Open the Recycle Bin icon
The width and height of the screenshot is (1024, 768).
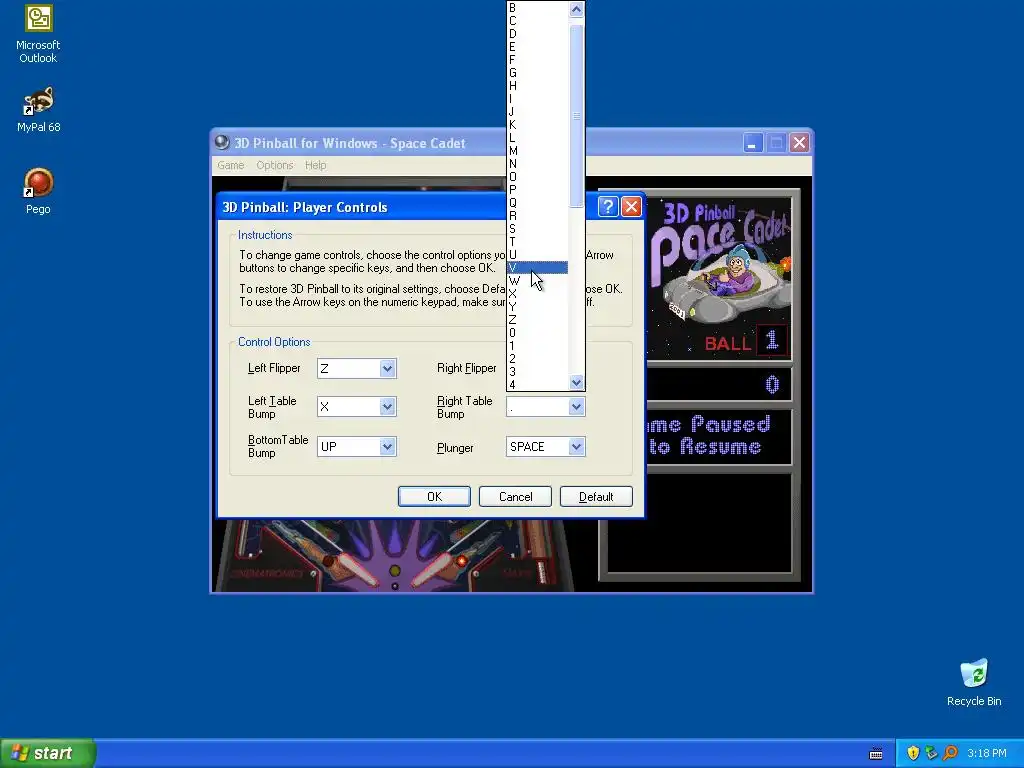pyautogui.click(x=974, y=682)
